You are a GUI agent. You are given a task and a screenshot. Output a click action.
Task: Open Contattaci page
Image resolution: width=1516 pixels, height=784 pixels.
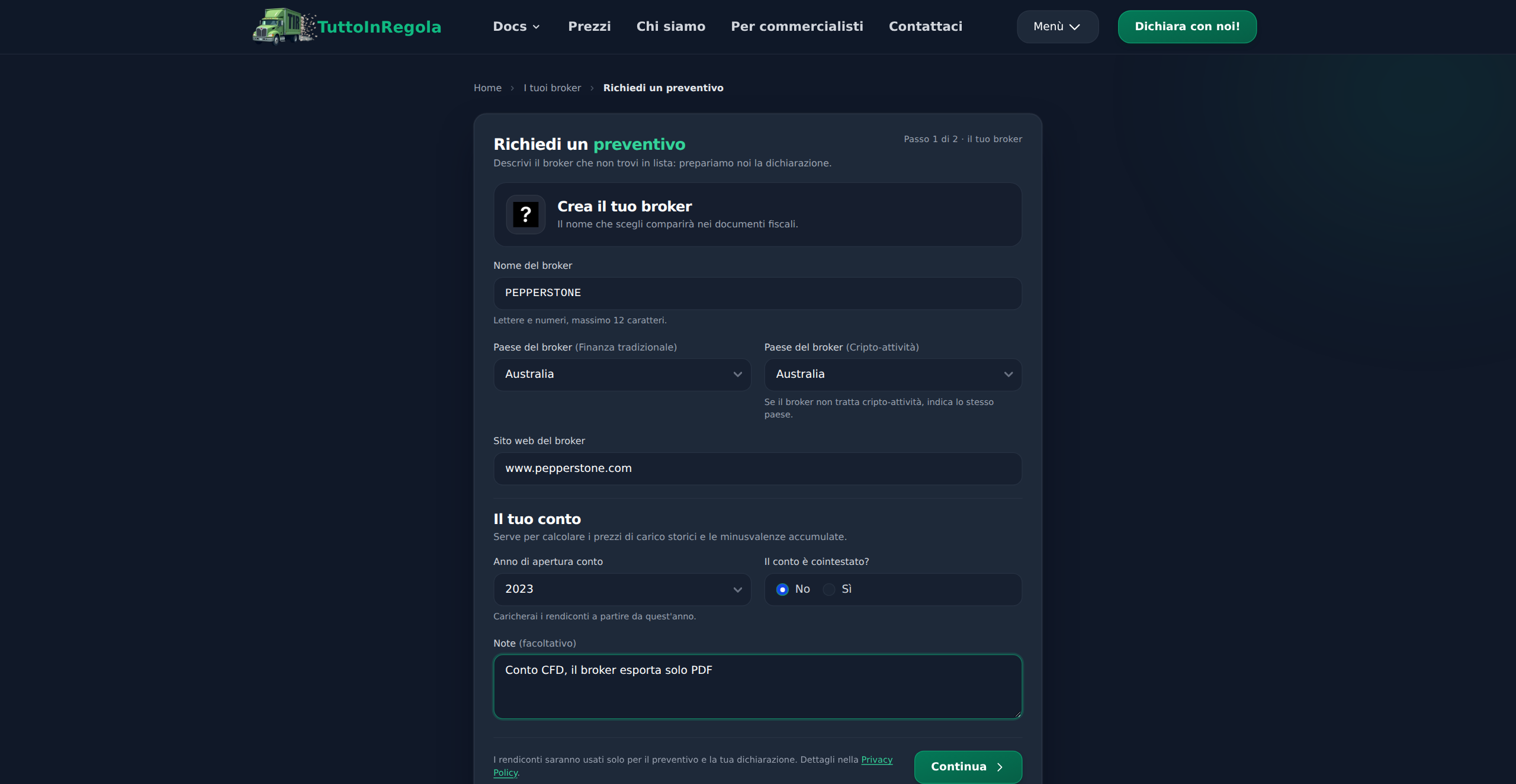click(926, 27)
